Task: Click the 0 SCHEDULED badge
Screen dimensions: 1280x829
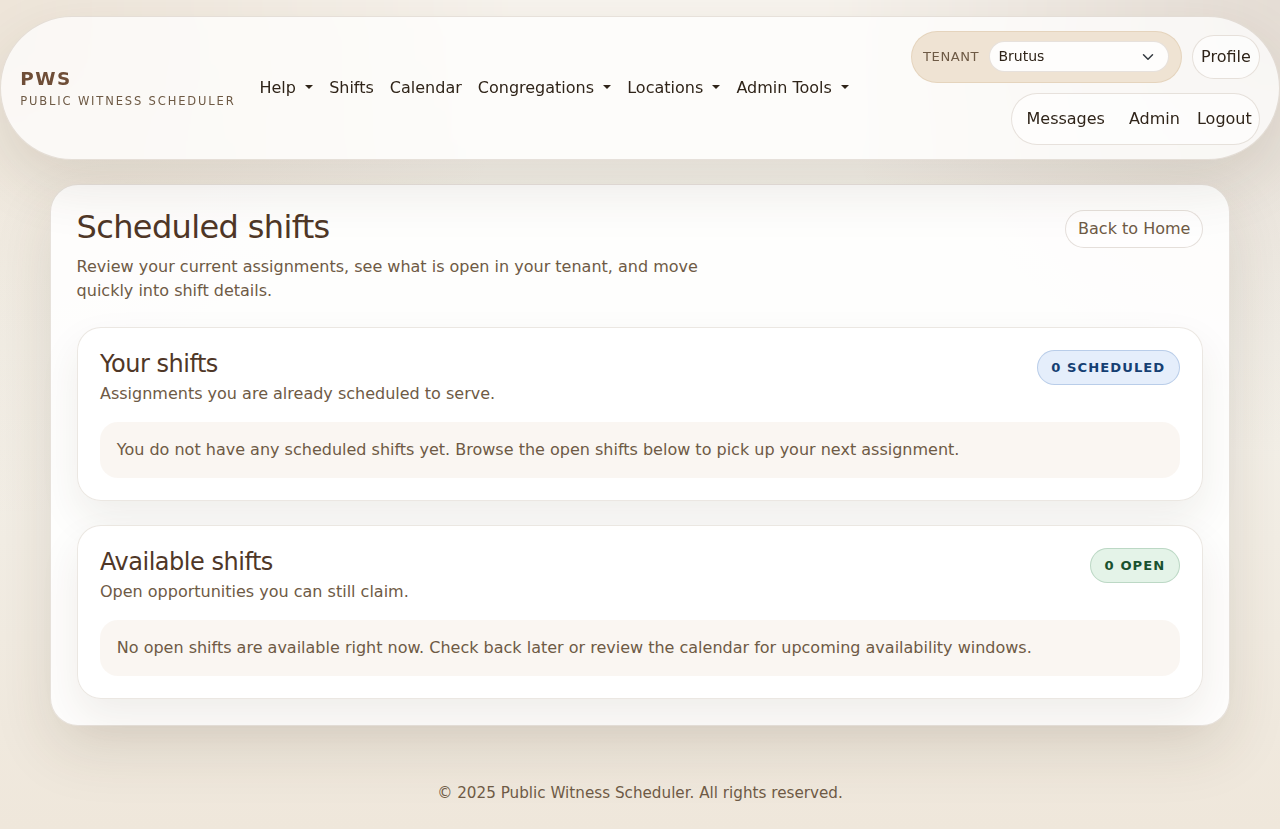Action: point(1108,367)
